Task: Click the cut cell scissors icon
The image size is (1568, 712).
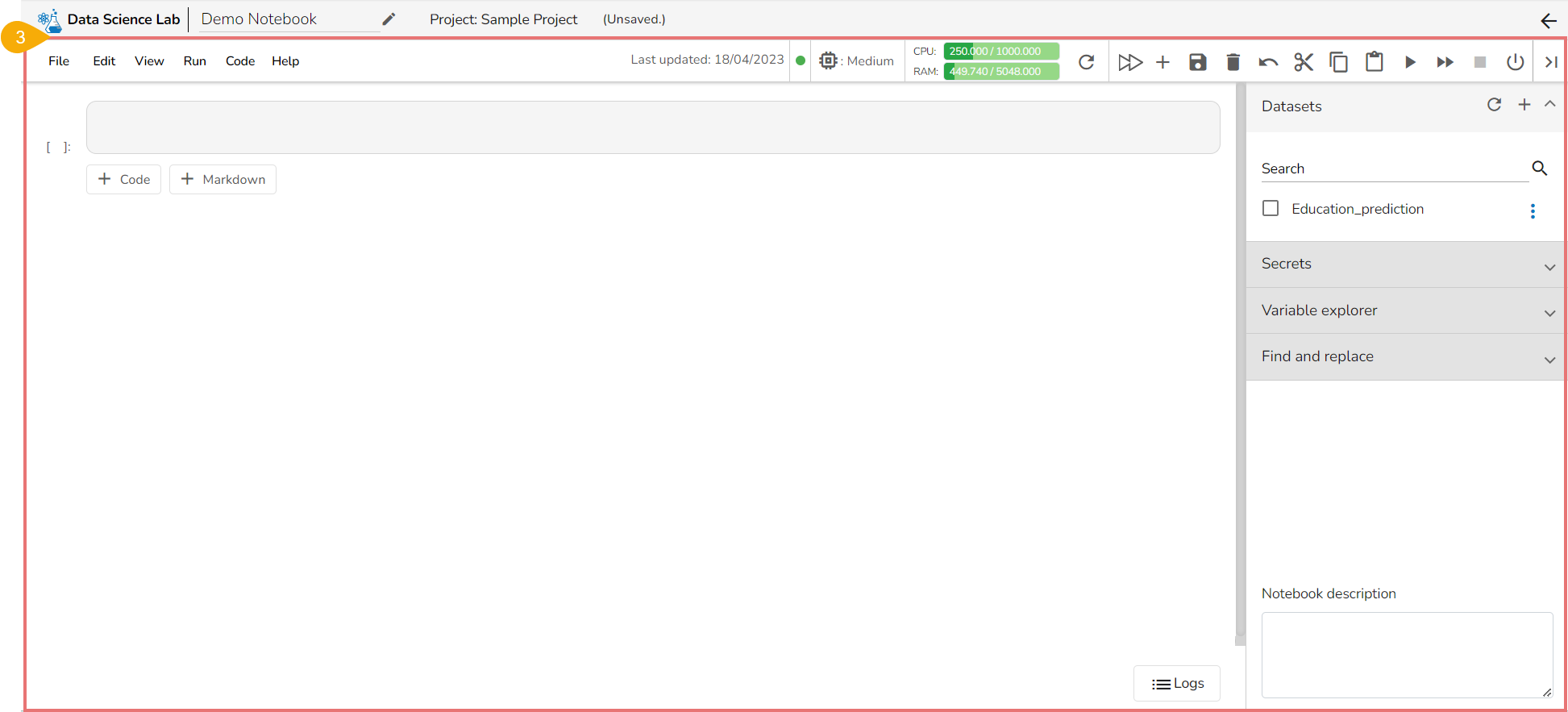Action: (1304, 62)
